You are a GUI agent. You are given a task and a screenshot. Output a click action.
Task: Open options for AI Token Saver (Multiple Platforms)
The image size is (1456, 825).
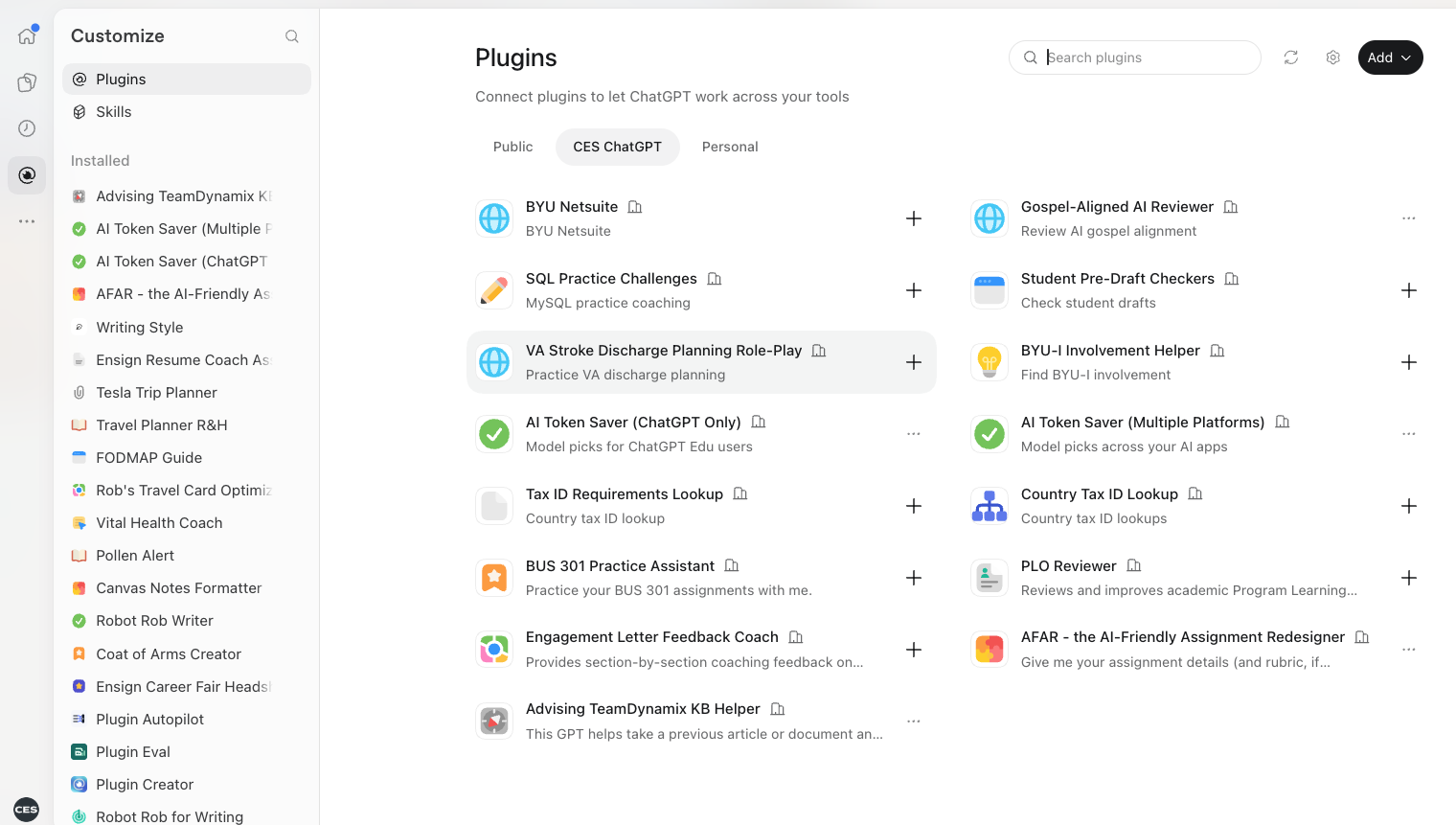(x=1409, y=434)
